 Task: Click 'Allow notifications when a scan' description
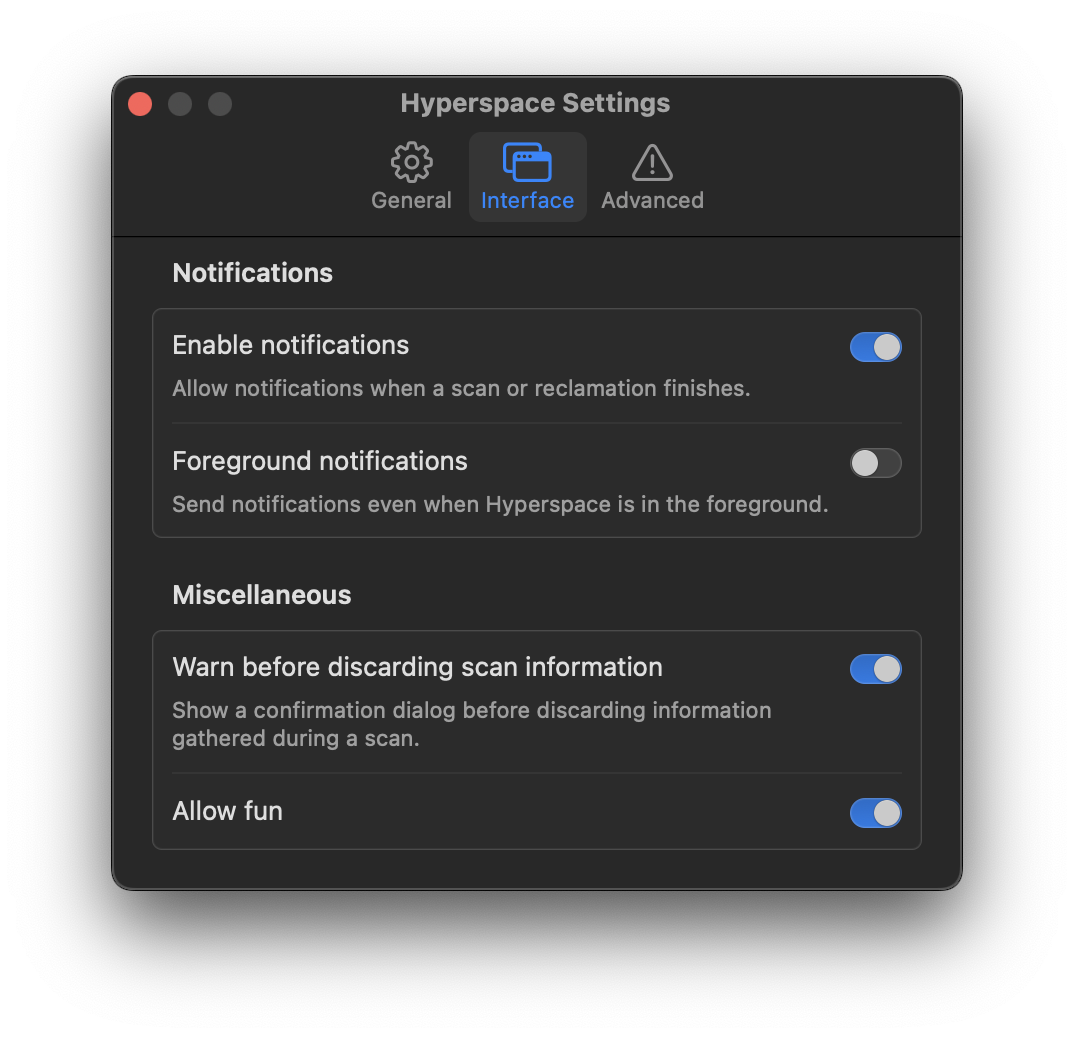(x=461, y=388)
